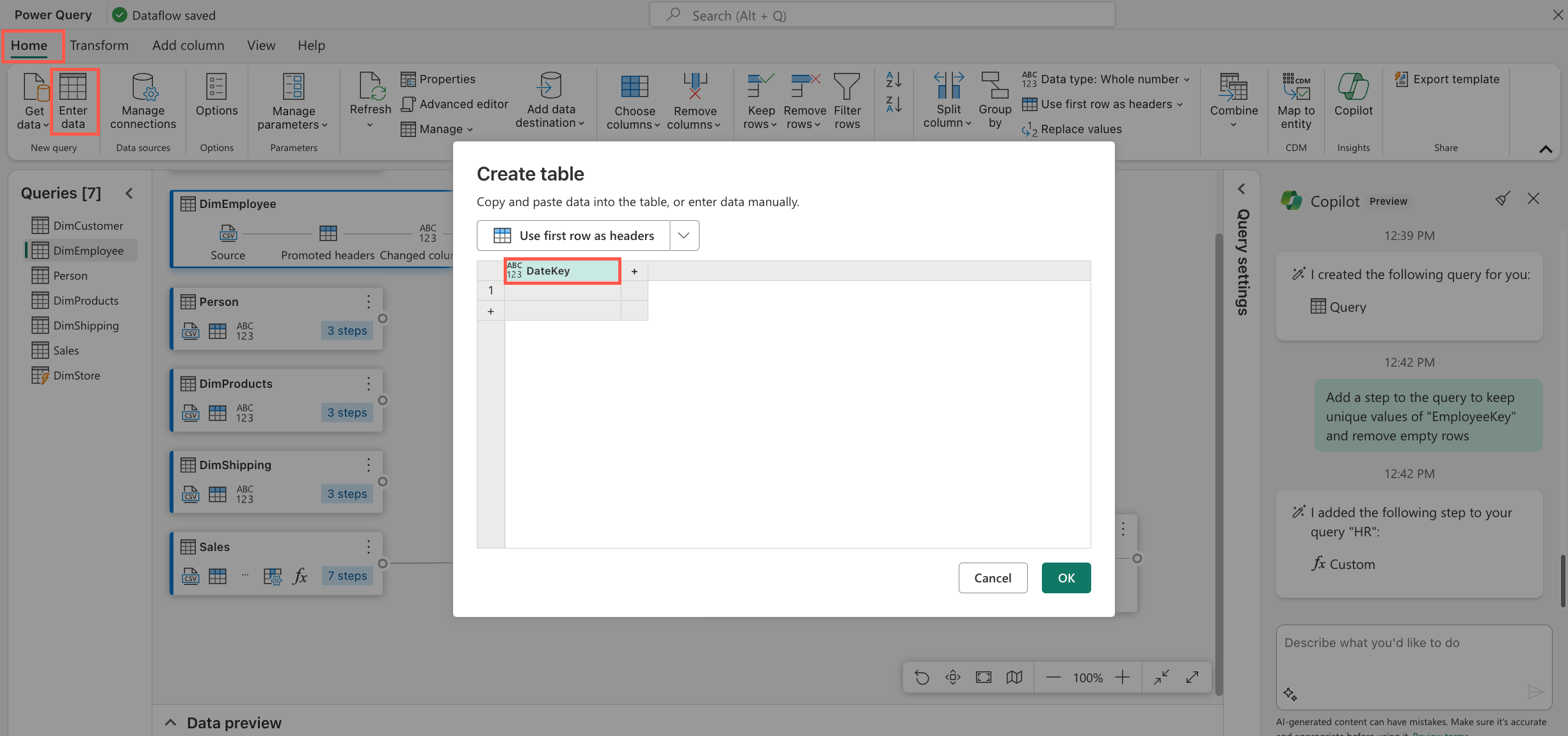The width and height of the screenshot is (1568, 736).
Task: Click the Add column menu tab
Action: [188, 44]
